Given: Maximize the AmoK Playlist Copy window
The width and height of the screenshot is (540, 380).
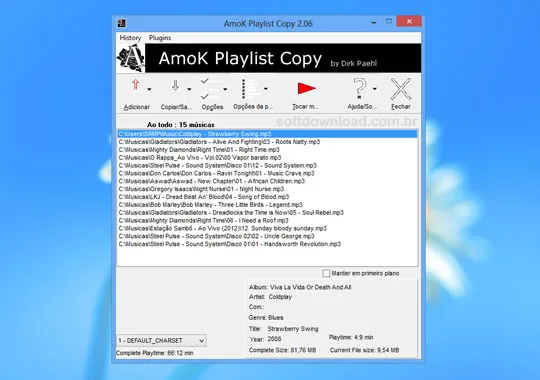Looking at the screenshot, I should pos(389,21).
